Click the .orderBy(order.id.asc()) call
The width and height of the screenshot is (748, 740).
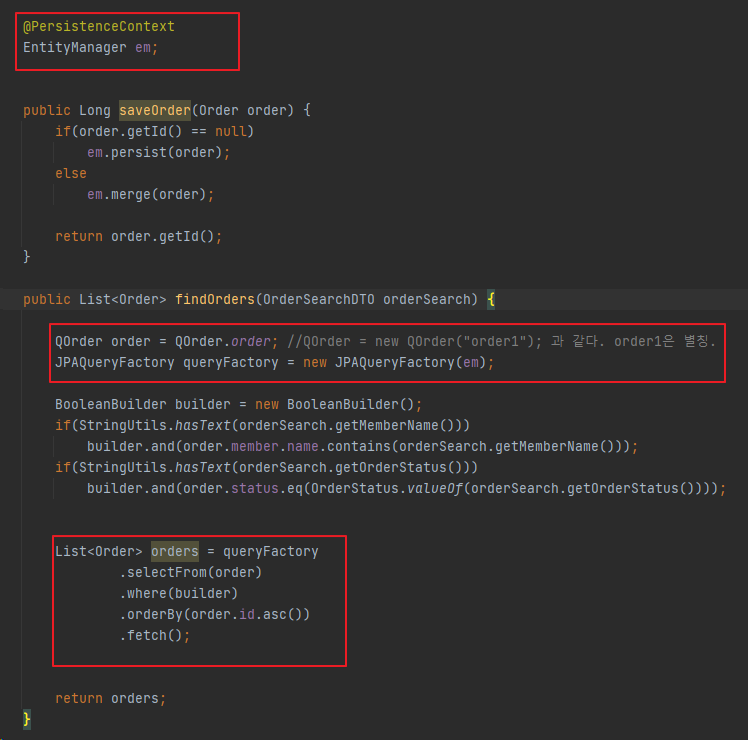pyautogui.click(x=215, y=615)
